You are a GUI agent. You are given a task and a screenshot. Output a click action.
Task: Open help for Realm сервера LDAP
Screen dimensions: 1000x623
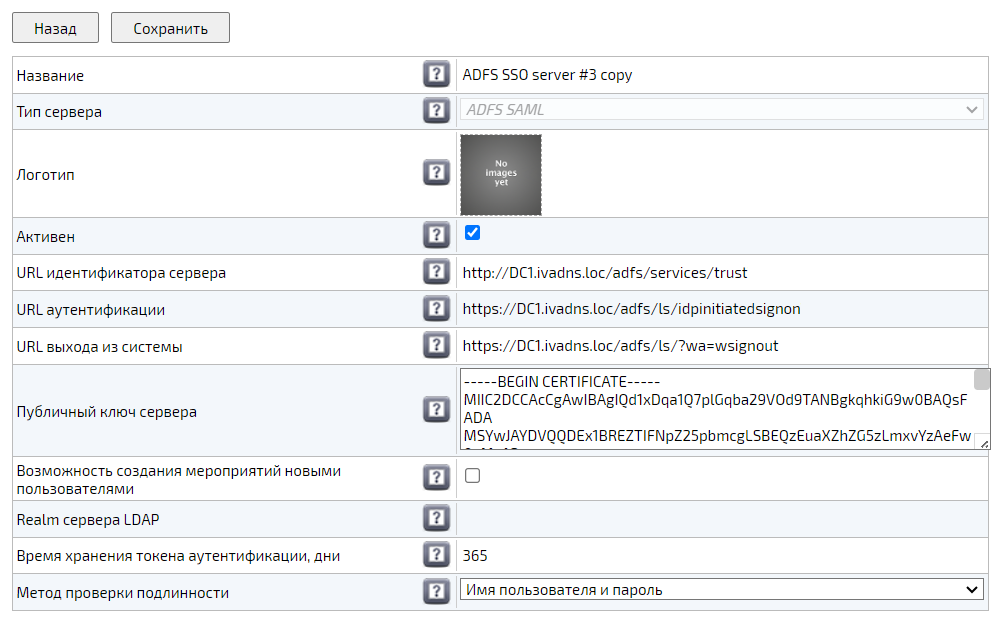click(x=435, y=518)
